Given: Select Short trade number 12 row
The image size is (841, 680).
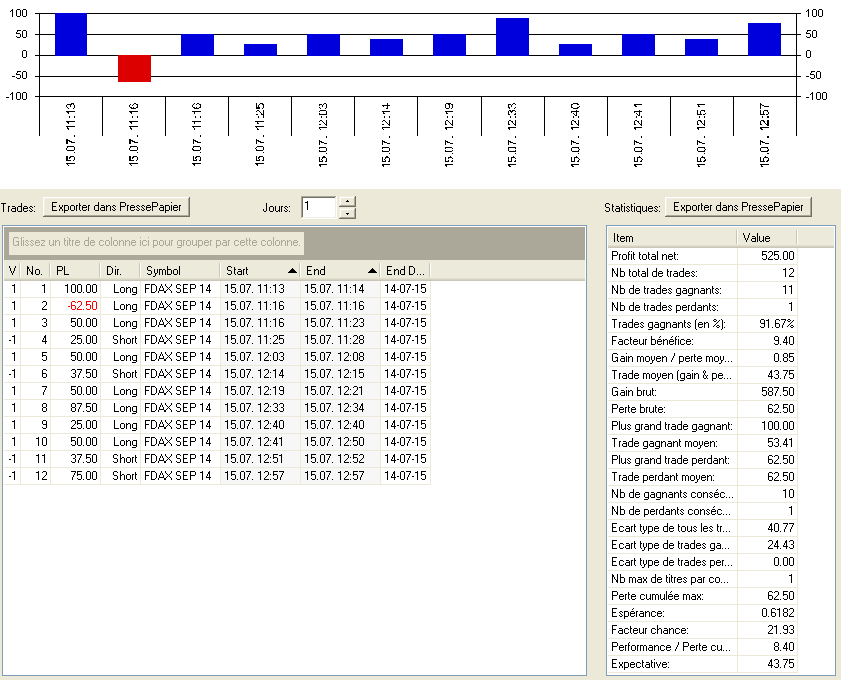Looking at the screenshot, I should (x=200, y=476).
